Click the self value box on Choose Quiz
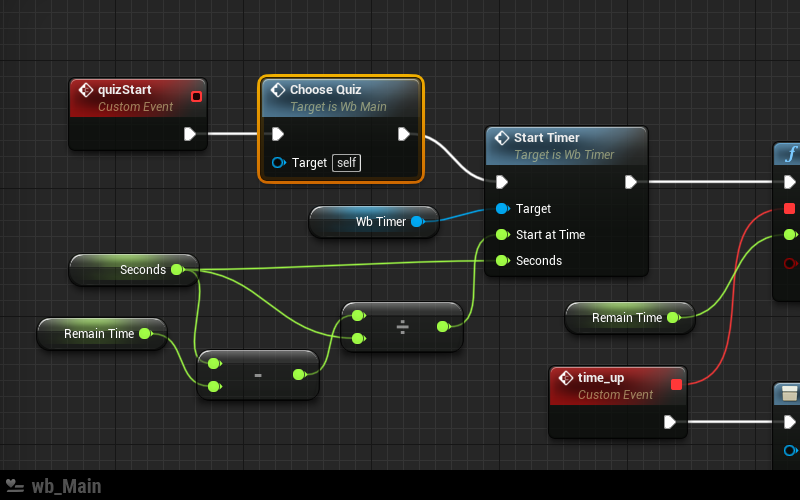The image size is (800, 500). pyautogui.click(x=346, y=163)
